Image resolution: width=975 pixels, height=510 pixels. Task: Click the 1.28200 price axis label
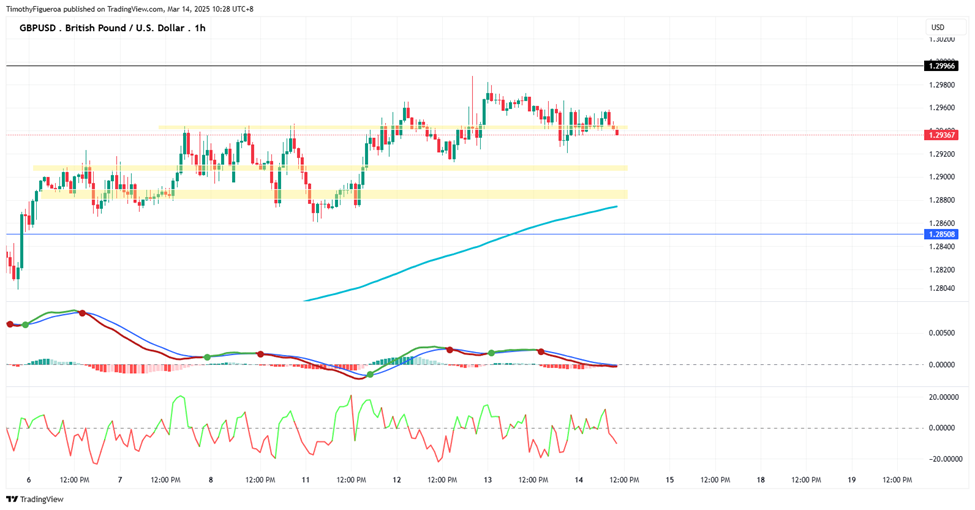click(941, 270)
